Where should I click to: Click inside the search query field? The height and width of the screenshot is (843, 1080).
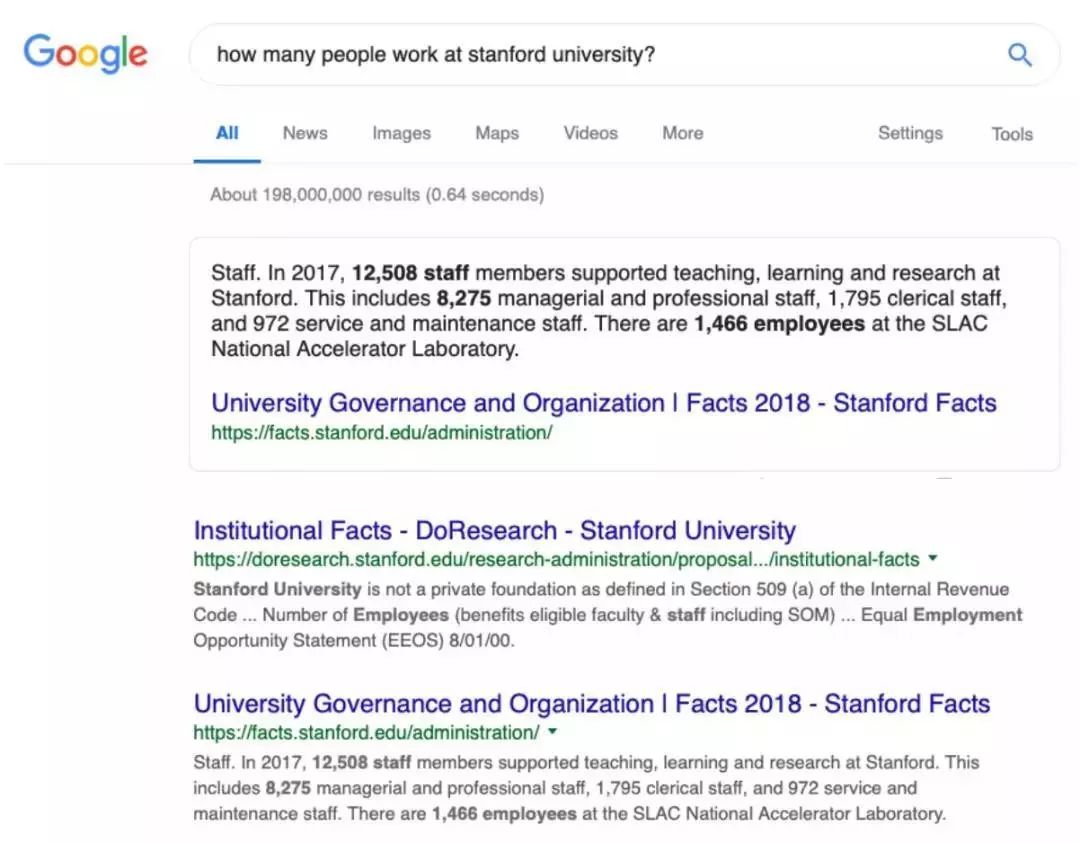click(x=599, y=54)
